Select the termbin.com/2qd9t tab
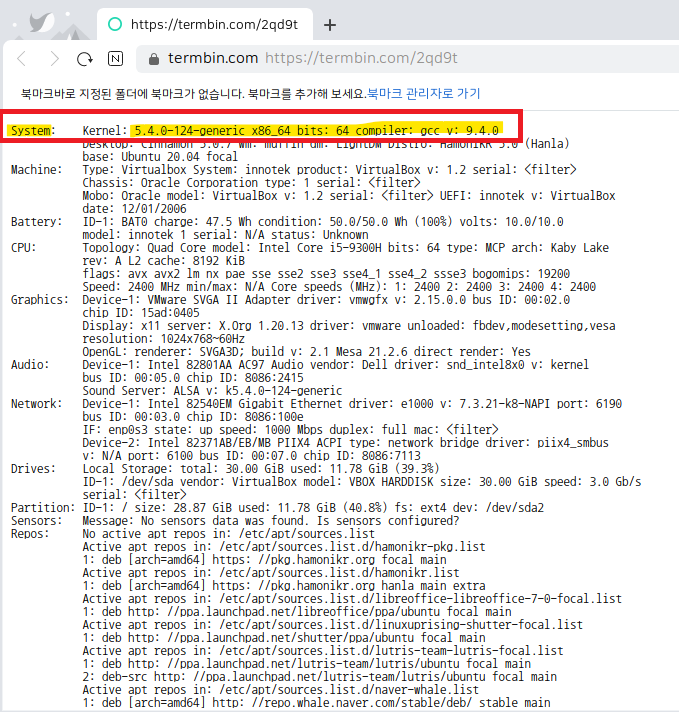 [x=205, y=24]
